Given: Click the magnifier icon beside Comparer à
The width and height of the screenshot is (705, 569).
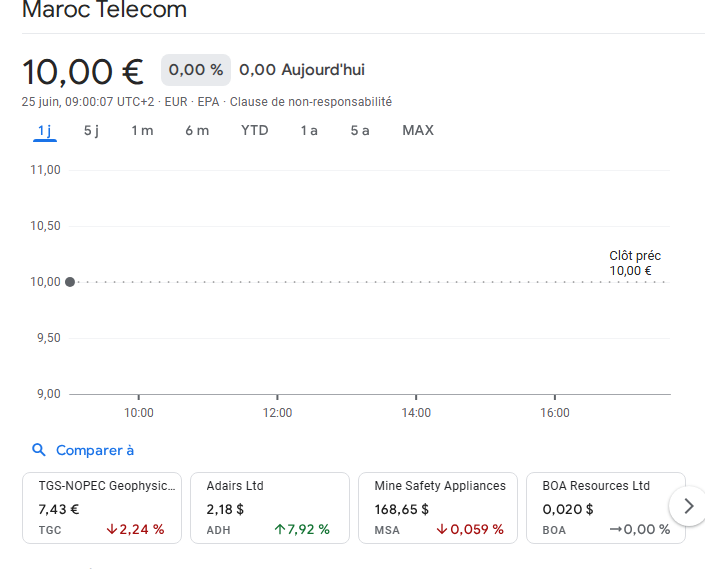Looking at the screenshot, I should tap(39, 450).
